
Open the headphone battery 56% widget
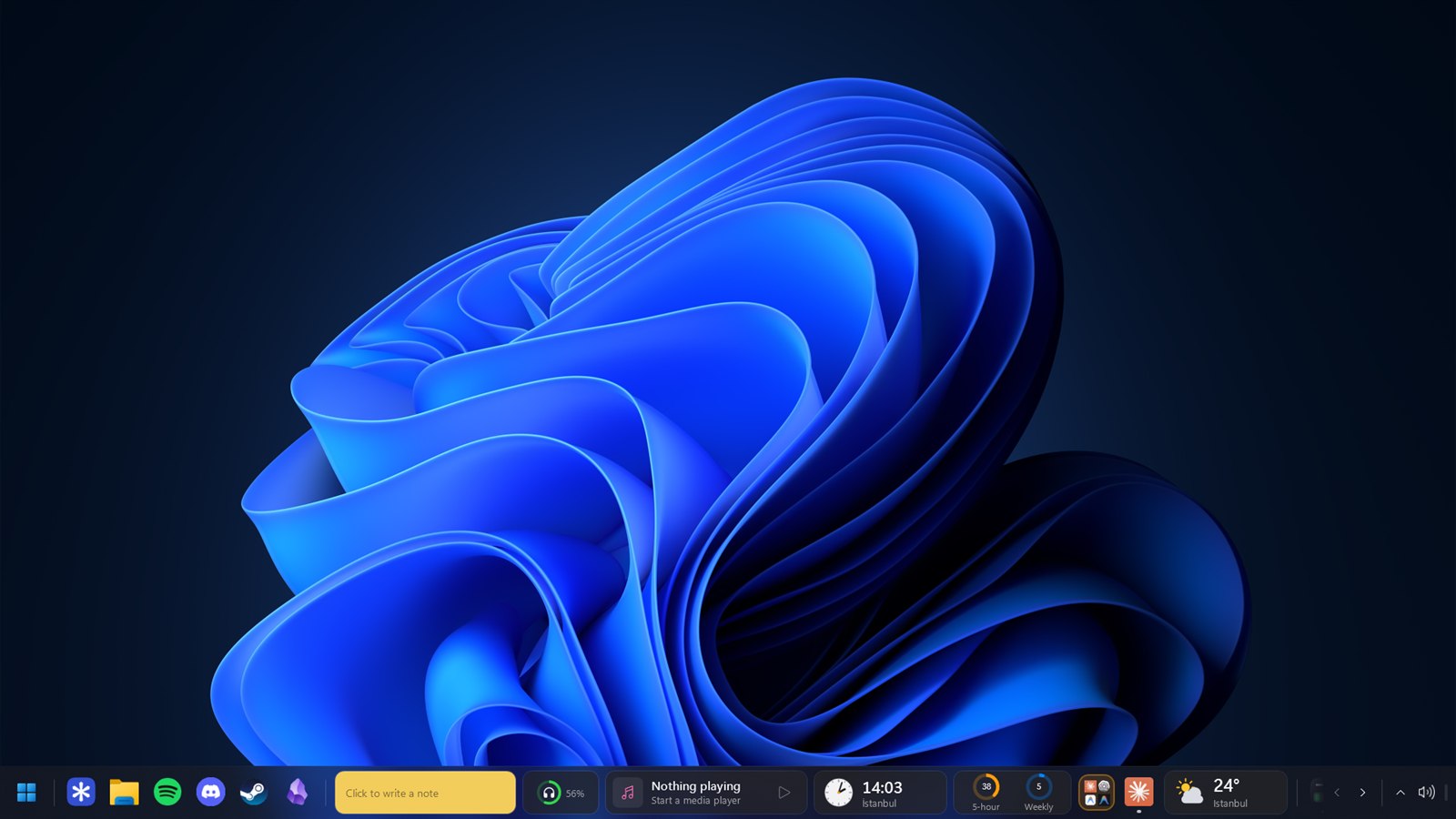tap(561, 793)
